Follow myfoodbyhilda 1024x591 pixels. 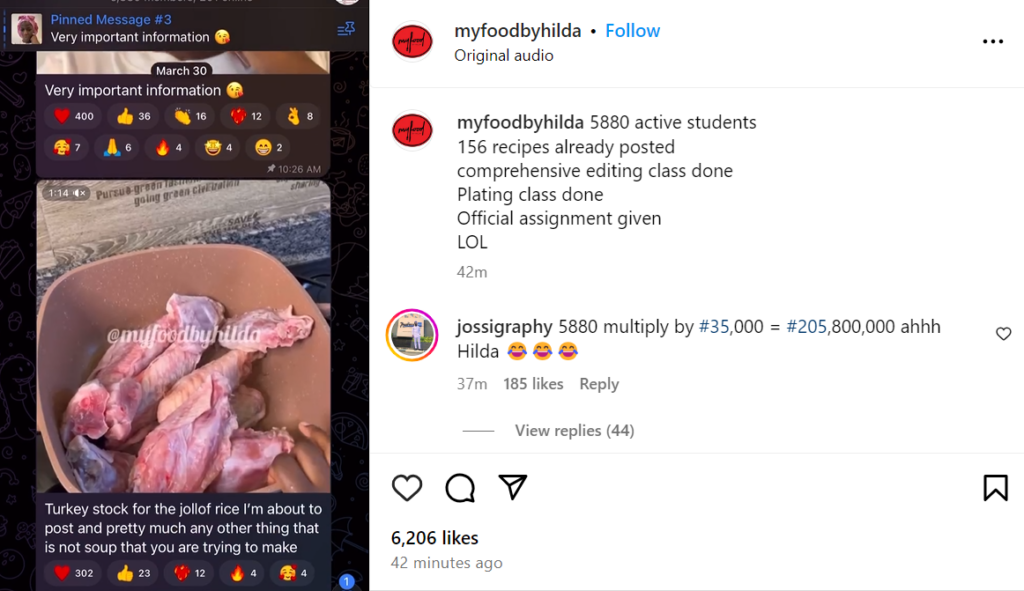pos(632,31)
